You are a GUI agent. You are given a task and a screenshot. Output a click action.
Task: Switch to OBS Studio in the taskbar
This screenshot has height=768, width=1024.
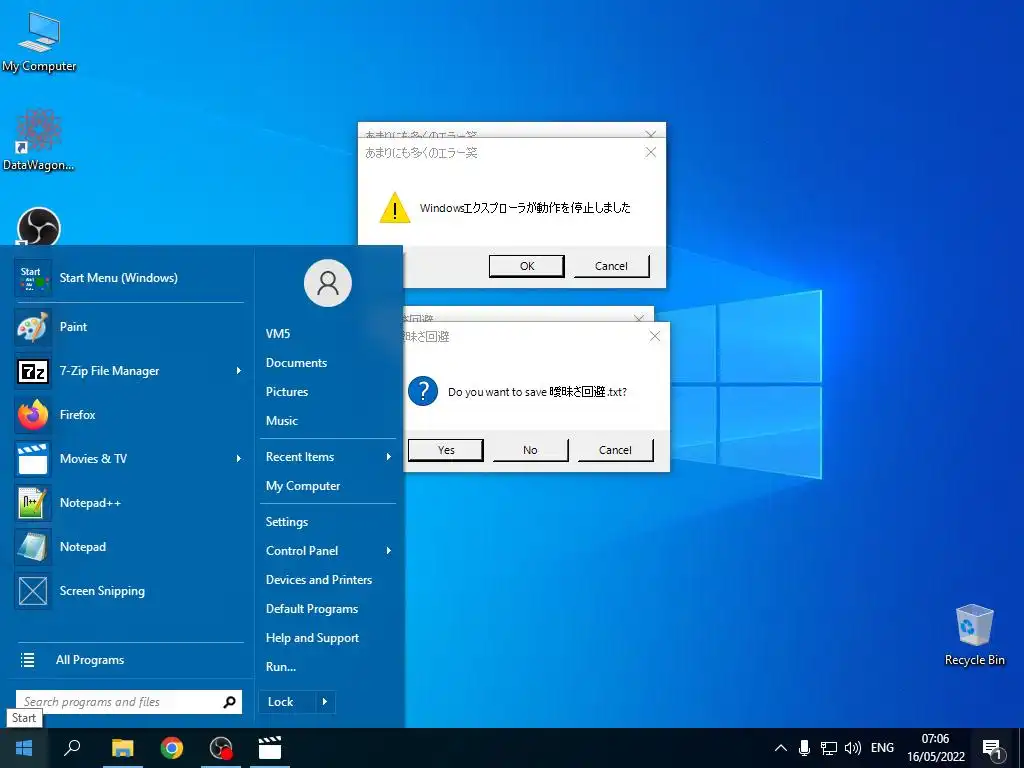click(x=221, y=748)
